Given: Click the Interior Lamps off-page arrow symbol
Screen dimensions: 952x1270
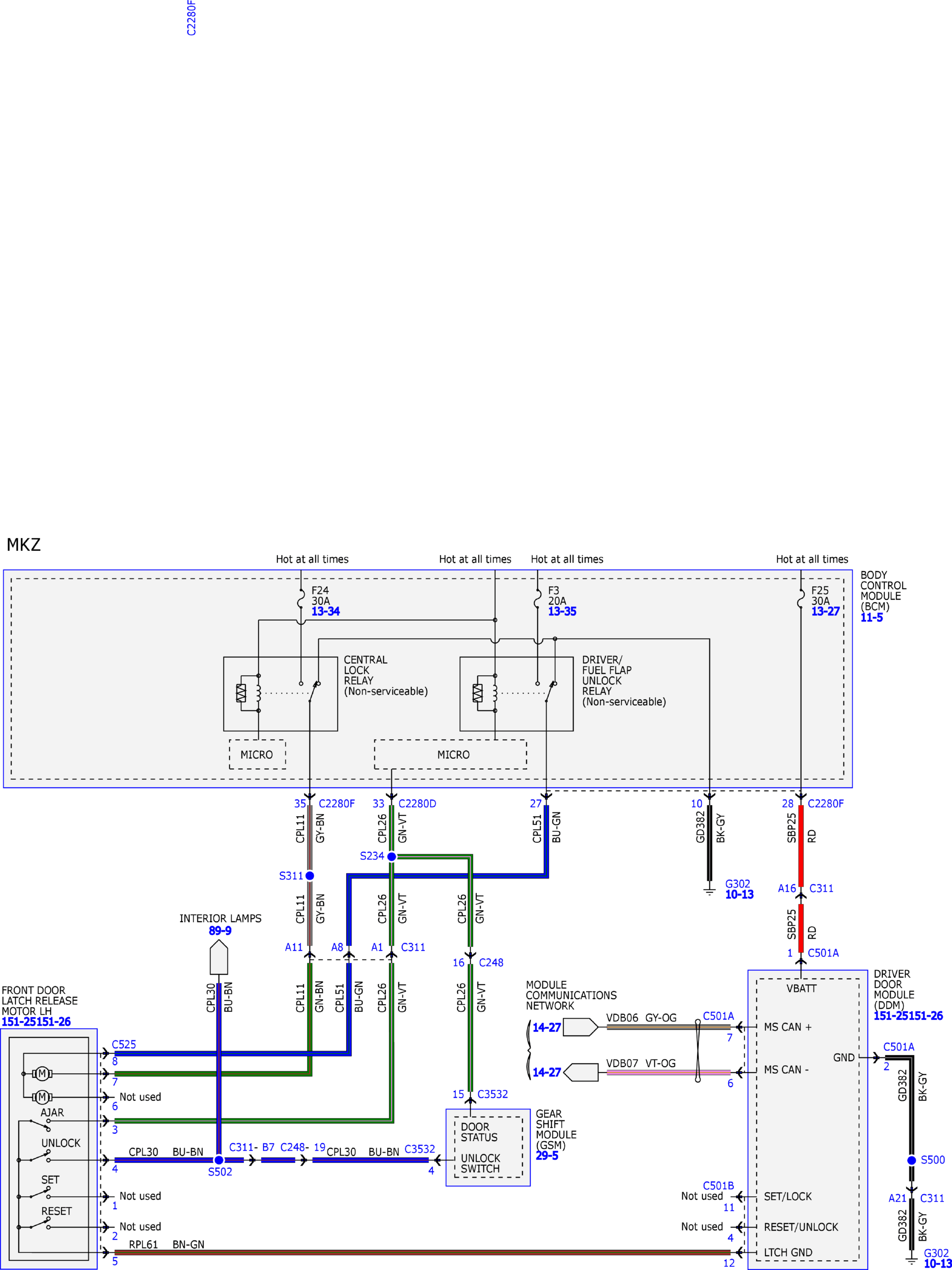Looking at the screenshot, I should point(219,957).
